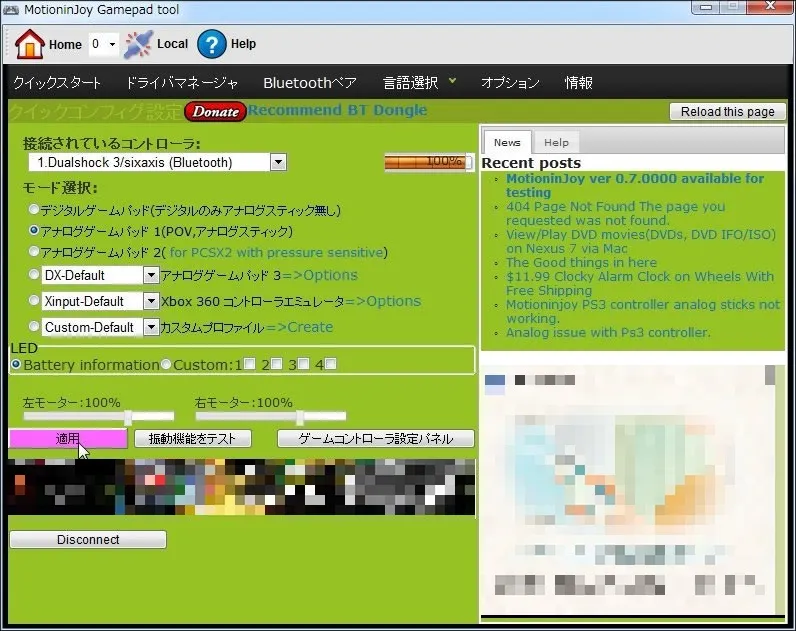Screen dimensions: 796x631
Task: Click the 左モーター slider handle
Action: (128, 417)
